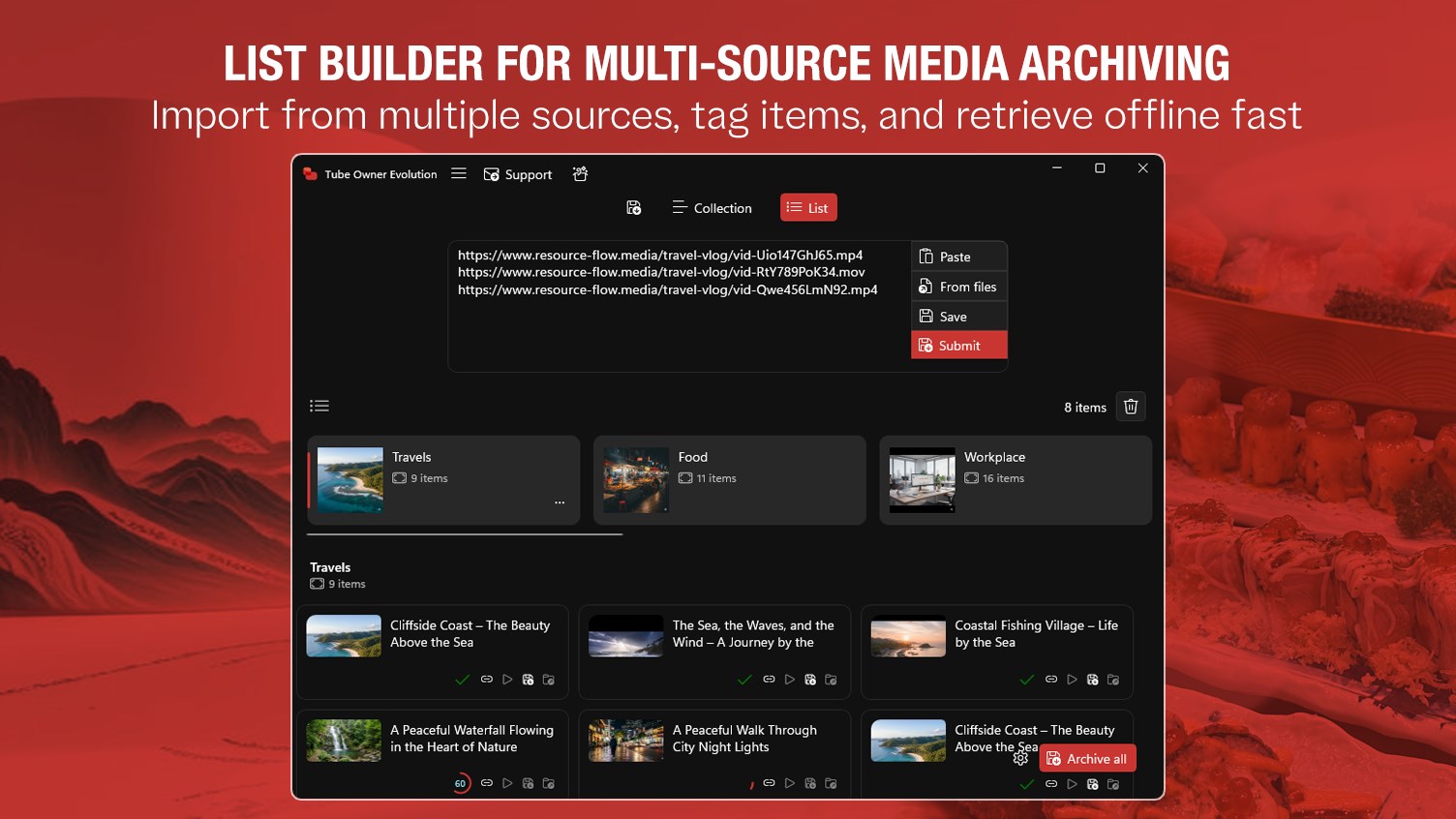Archive The Sea, the Waves video
1456x819 pixels.
click(810, 680)
